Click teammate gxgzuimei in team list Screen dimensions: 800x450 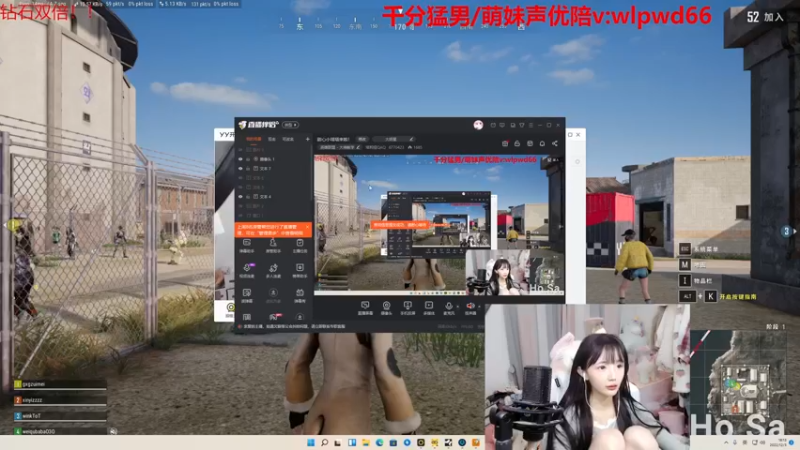[x=60, y=384]
